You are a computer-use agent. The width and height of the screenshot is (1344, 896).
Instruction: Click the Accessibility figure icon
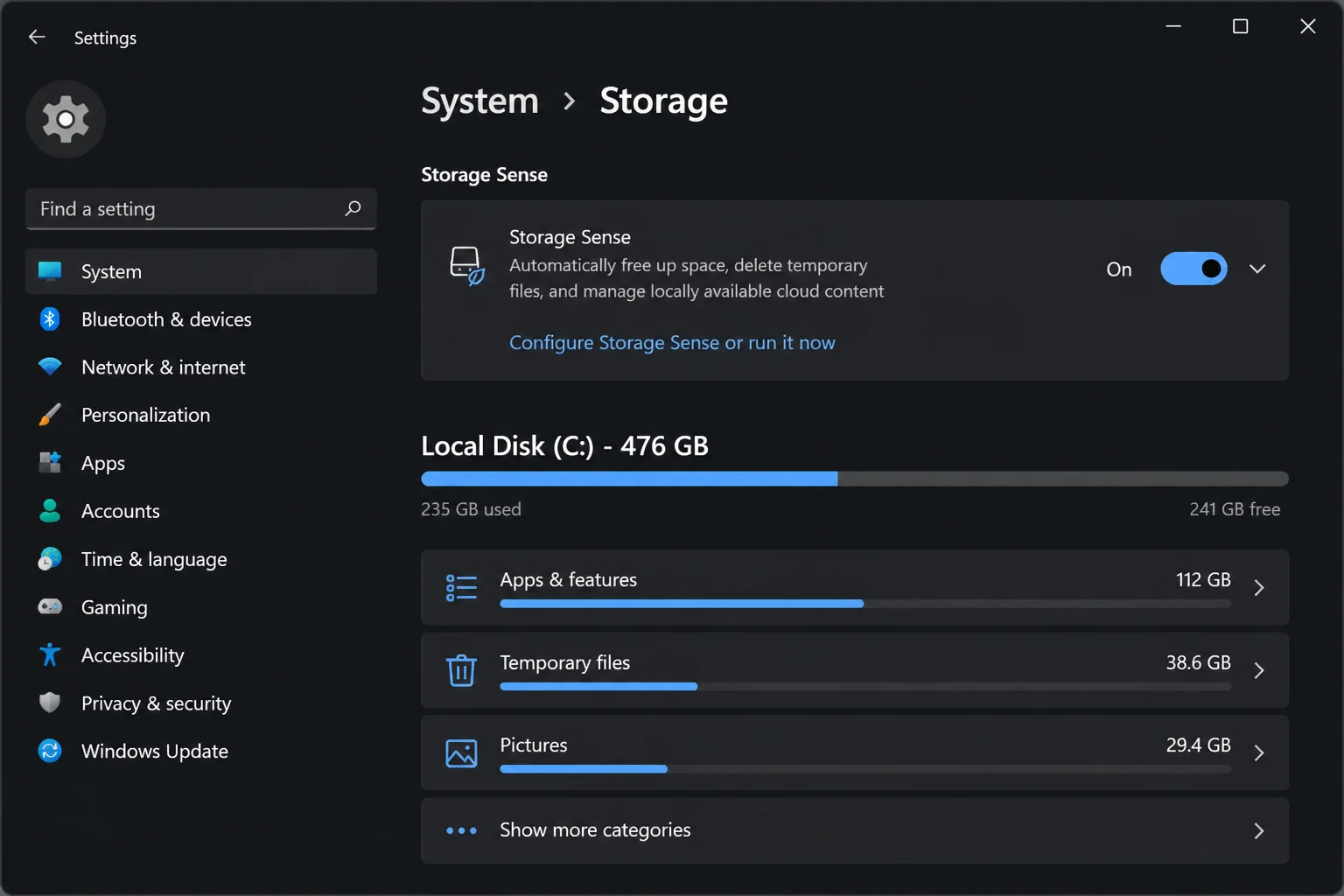click(50, 654)
